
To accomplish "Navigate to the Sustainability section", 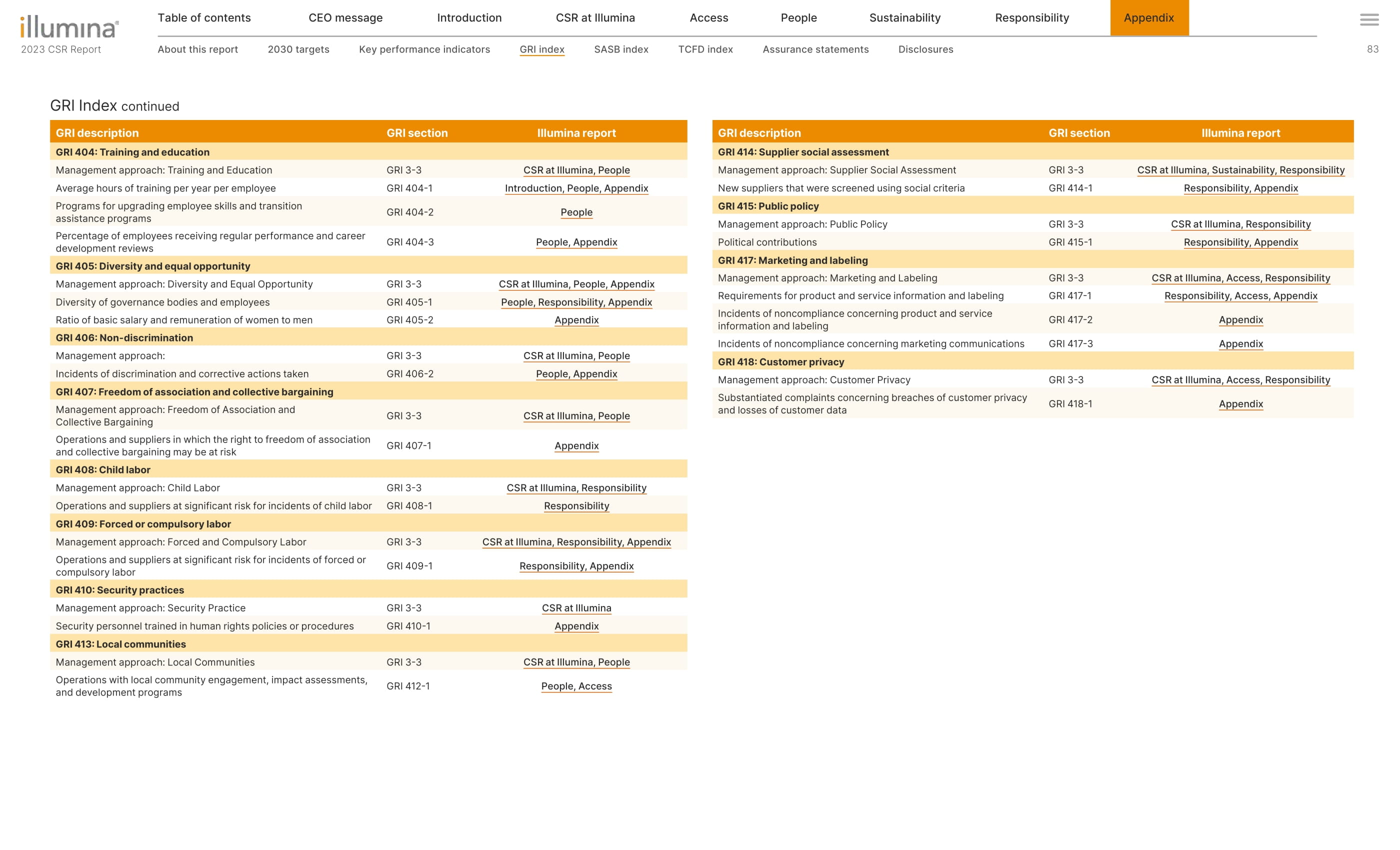I will [x=904, y=17].
